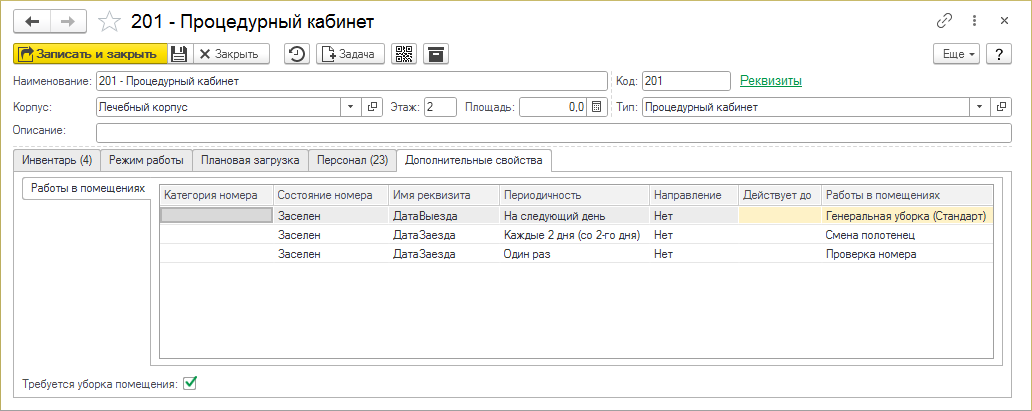Navigate back with the left arrow
This screenshot has width=1032, height=411.
(x=32, y=22)
